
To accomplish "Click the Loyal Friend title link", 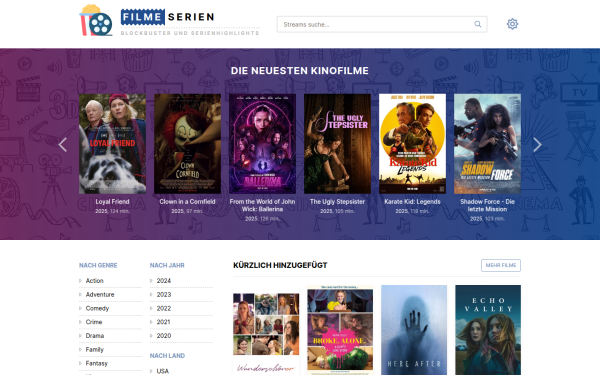I will [x=112, y=202].
